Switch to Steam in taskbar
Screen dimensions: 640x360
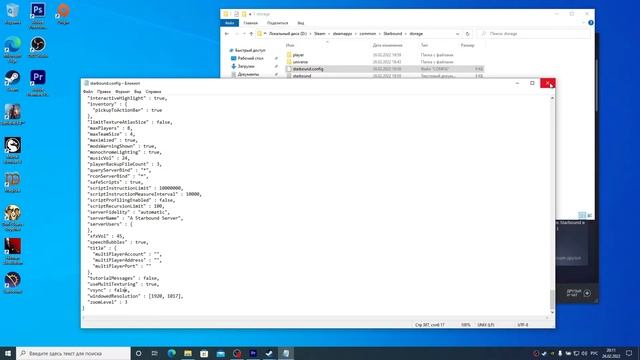(269, 353)
